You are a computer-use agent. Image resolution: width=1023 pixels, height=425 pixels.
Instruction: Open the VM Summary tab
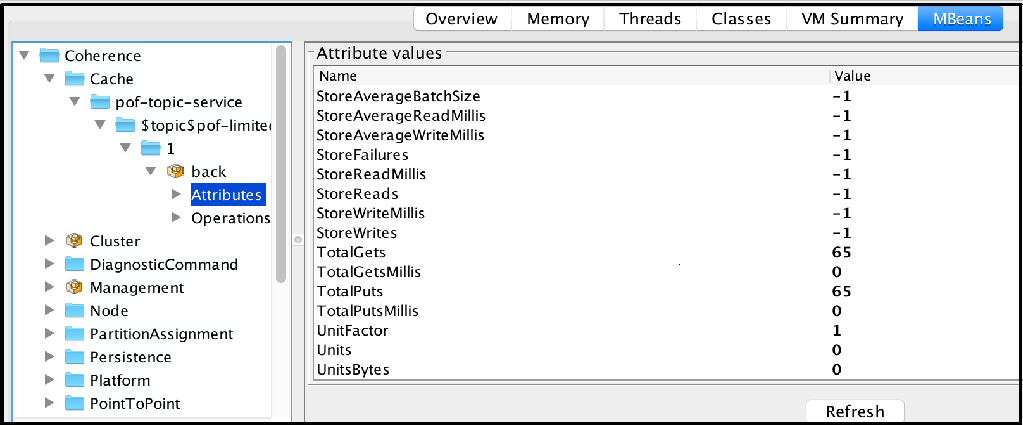pos(852,19)
